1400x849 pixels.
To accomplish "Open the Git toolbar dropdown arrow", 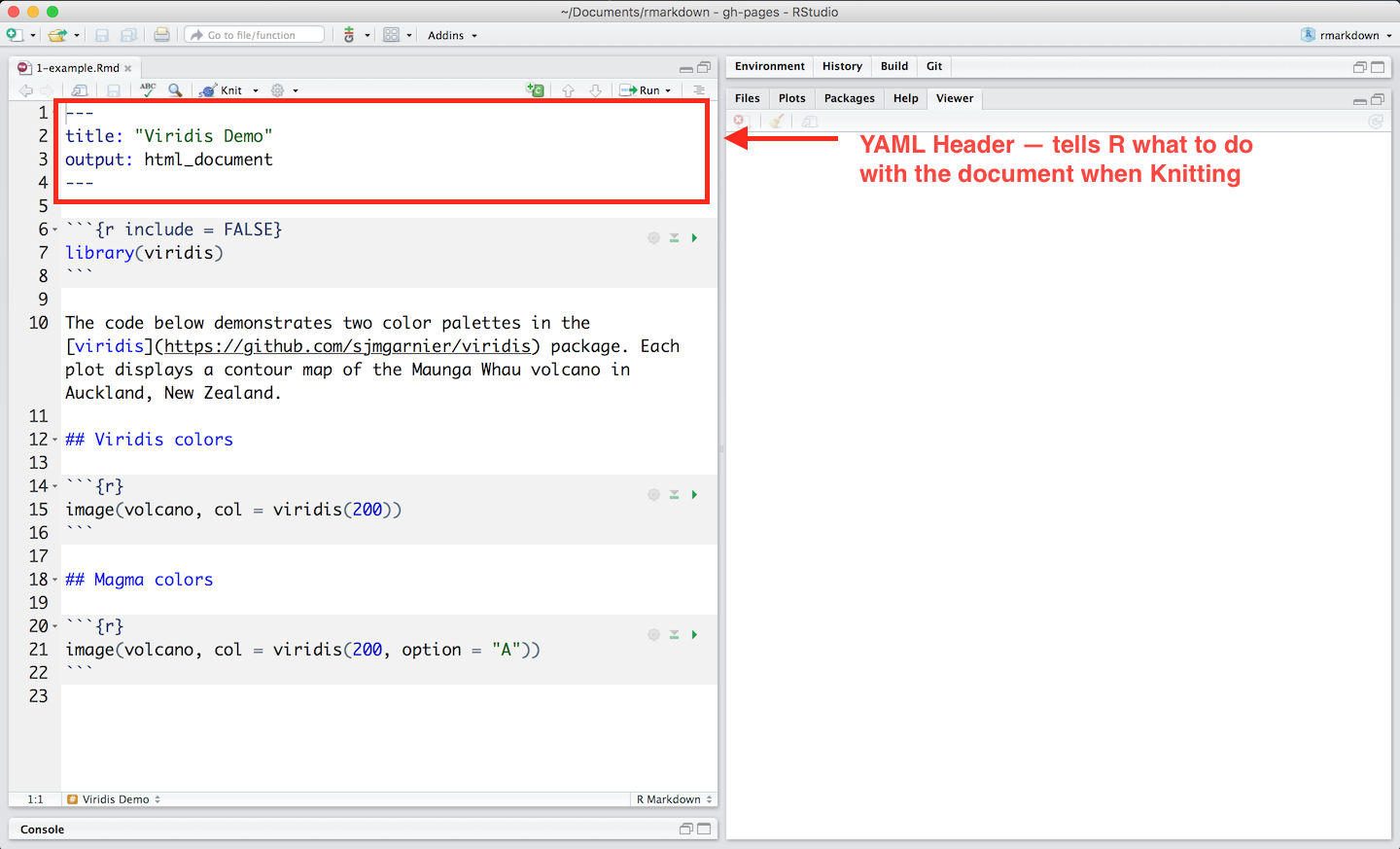I will click(367, 36).
